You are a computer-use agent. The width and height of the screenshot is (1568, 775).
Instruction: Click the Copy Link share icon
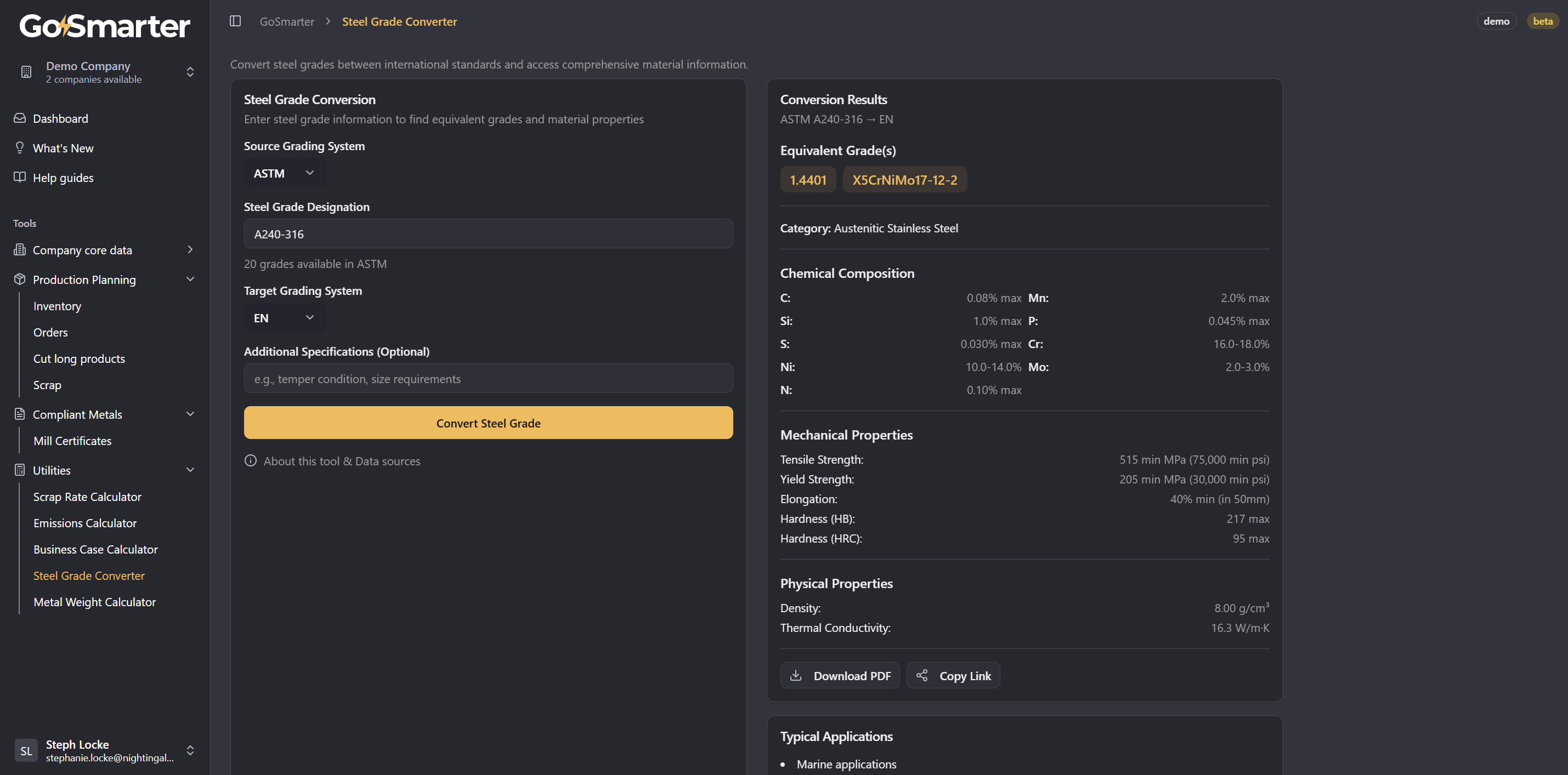[x=922, y=675]
